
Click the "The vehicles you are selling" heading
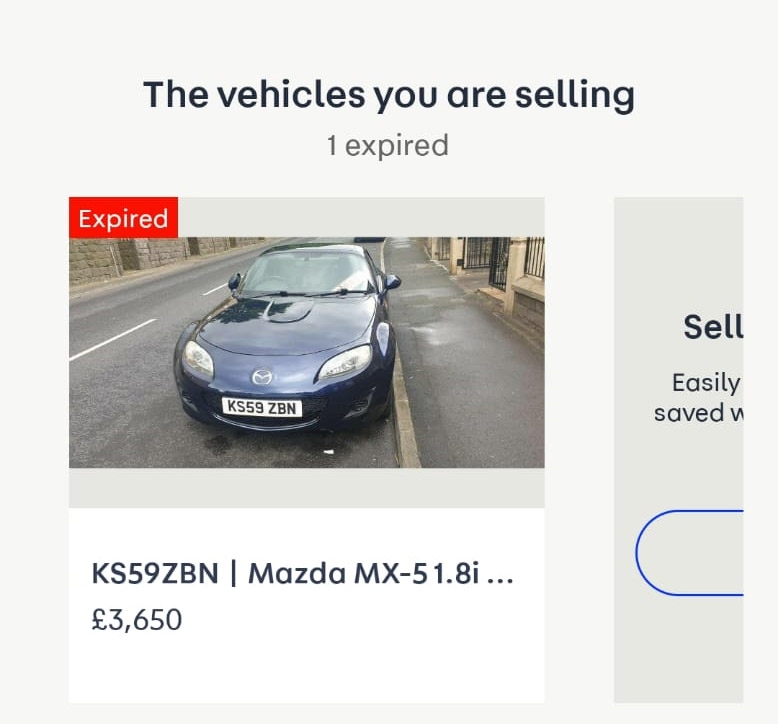388,95
